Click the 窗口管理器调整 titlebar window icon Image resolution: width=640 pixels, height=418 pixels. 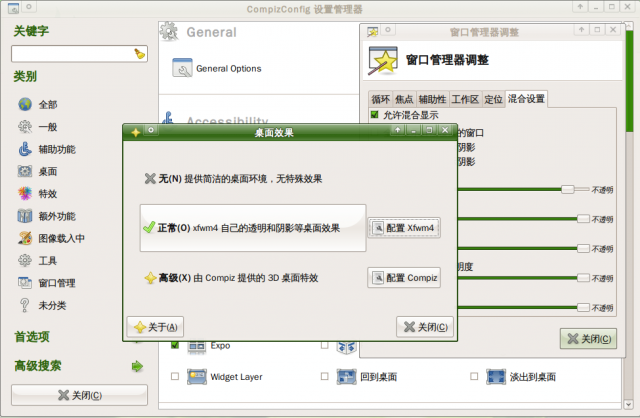(x=372, y=31)
